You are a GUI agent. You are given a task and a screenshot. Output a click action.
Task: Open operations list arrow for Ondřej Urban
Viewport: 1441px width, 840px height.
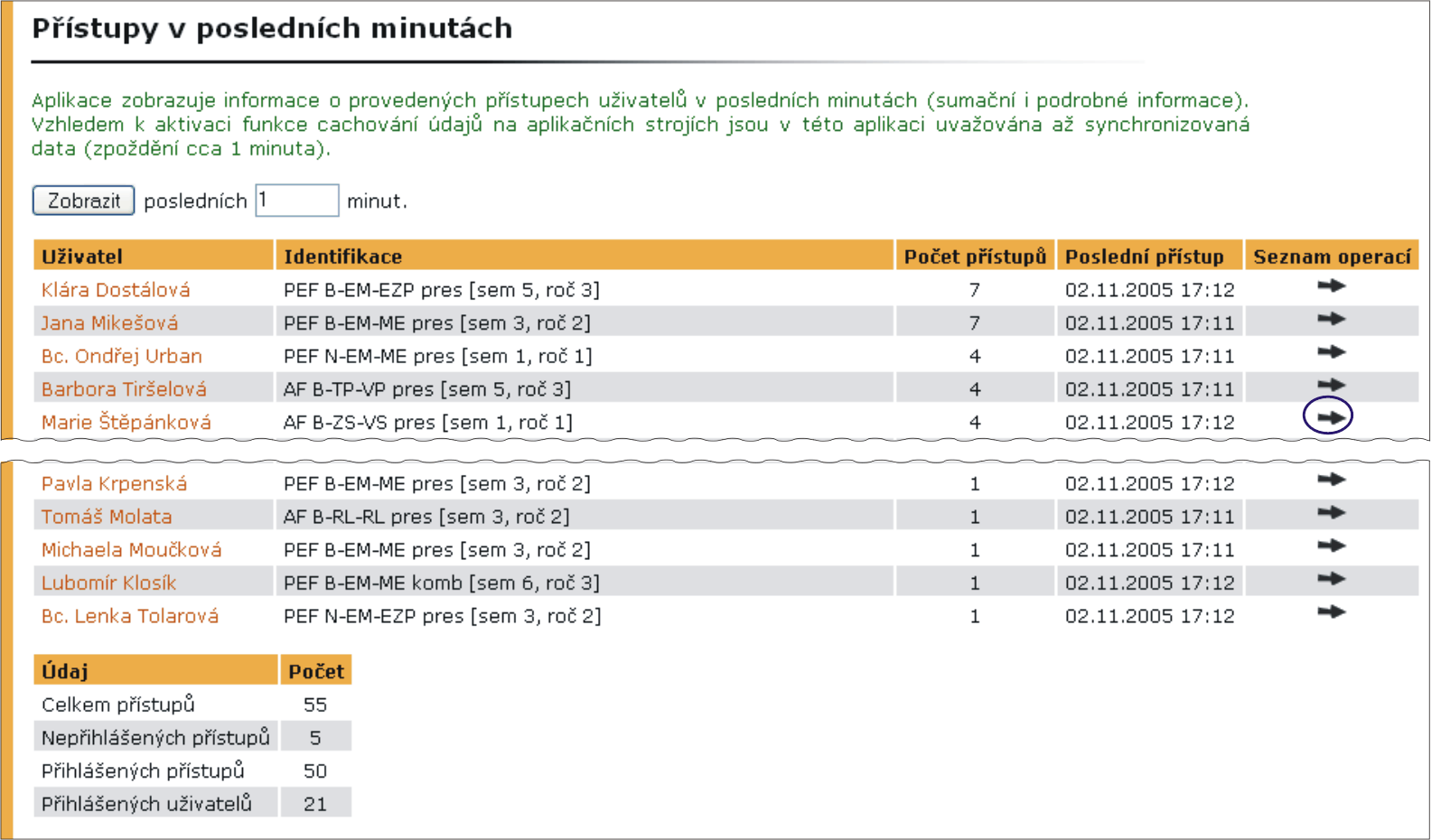1331,352
